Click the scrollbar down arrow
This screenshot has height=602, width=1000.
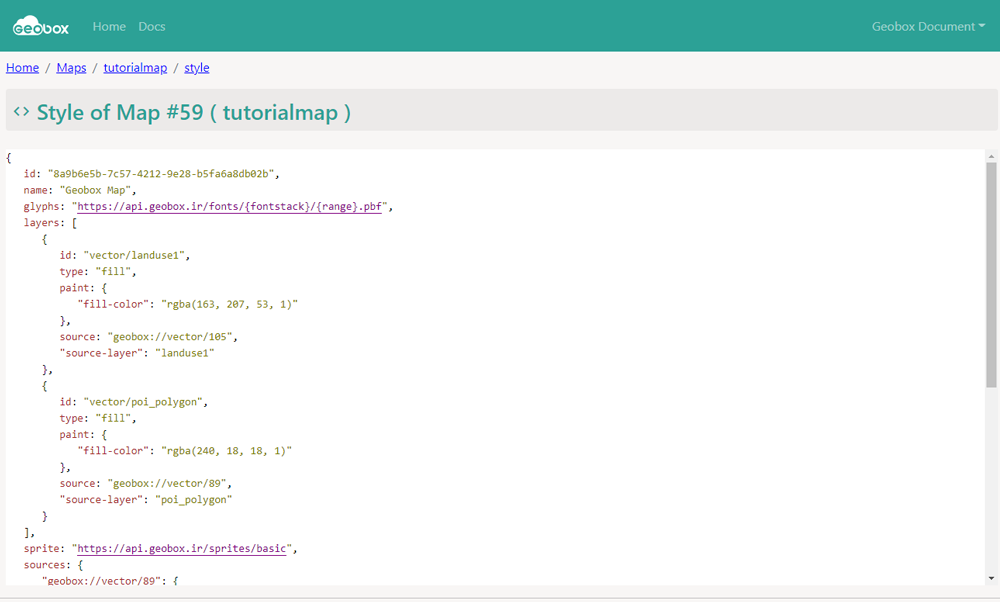[991, 578]
